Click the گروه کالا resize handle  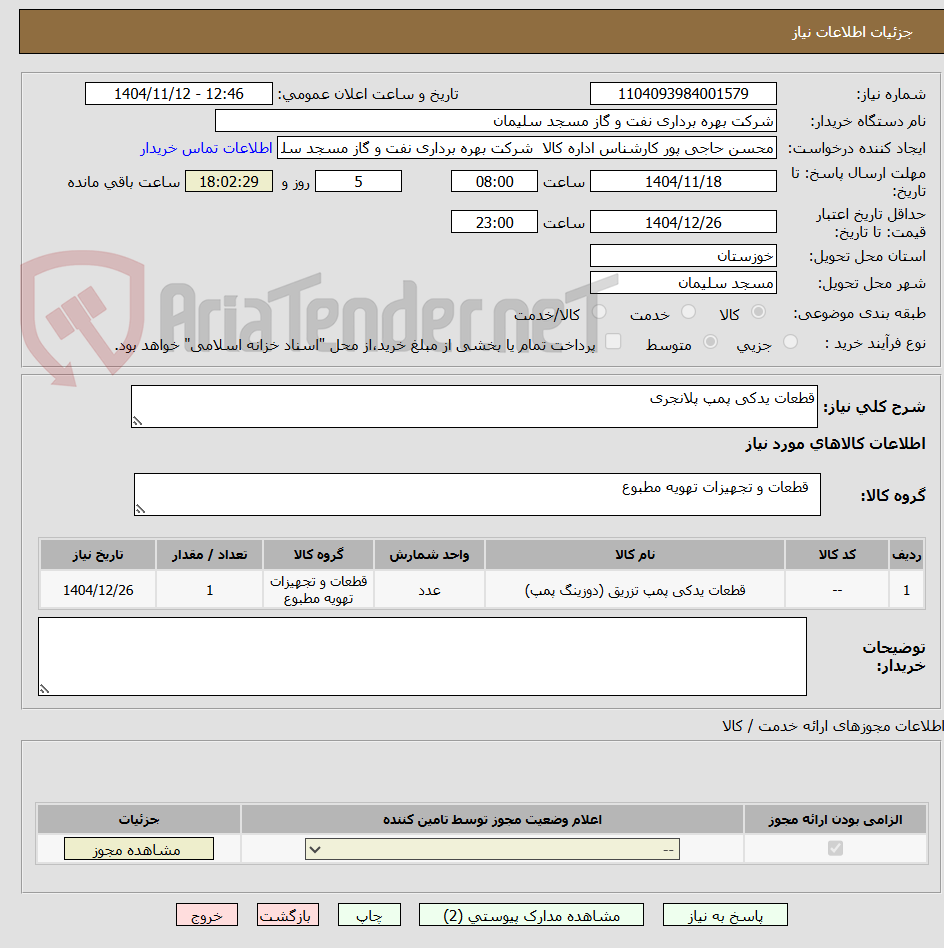point(140,510)
